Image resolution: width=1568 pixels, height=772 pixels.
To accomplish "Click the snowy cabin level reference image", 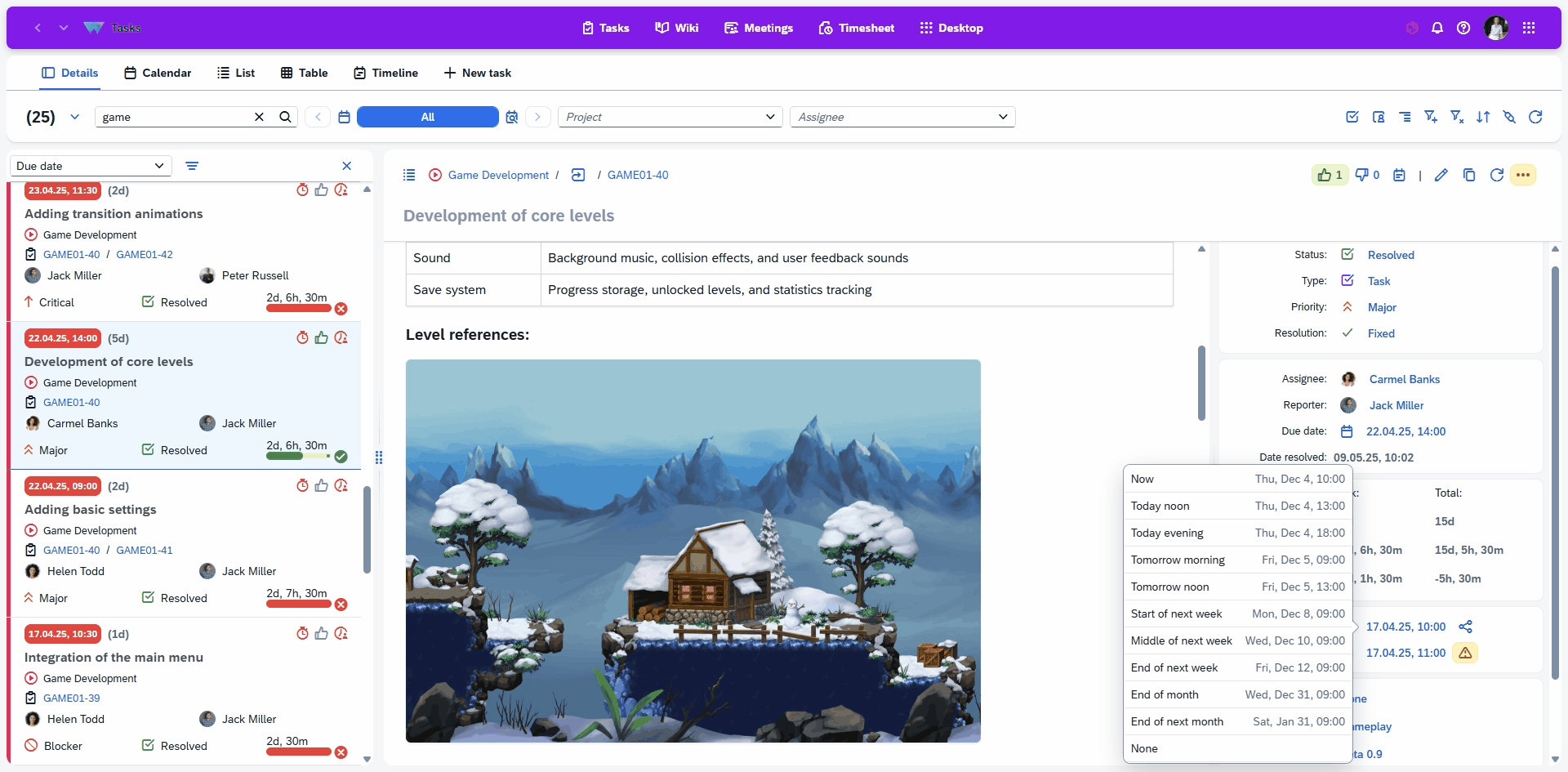I will click(693, 551).
